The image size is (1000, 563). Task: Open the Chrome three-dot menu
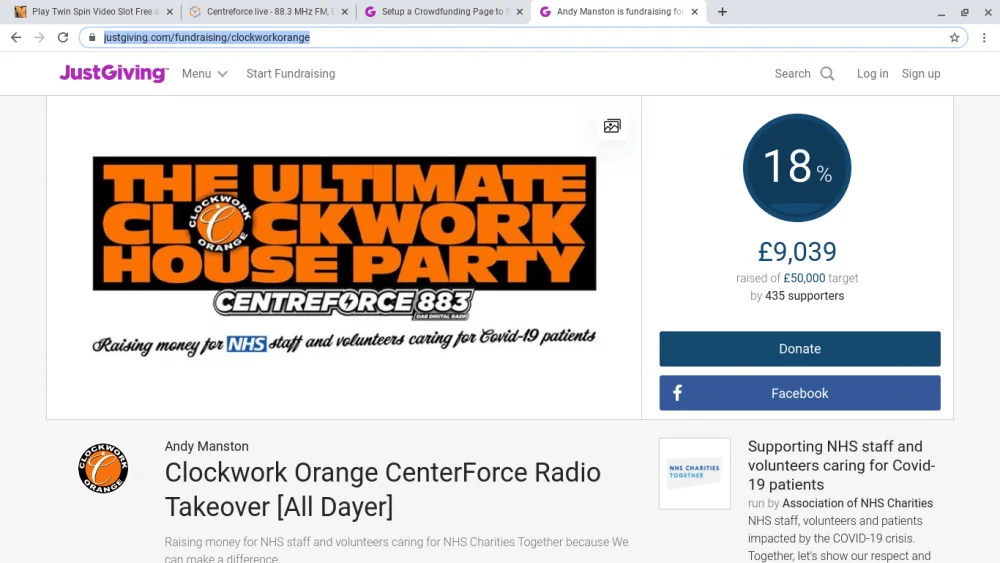984,38
